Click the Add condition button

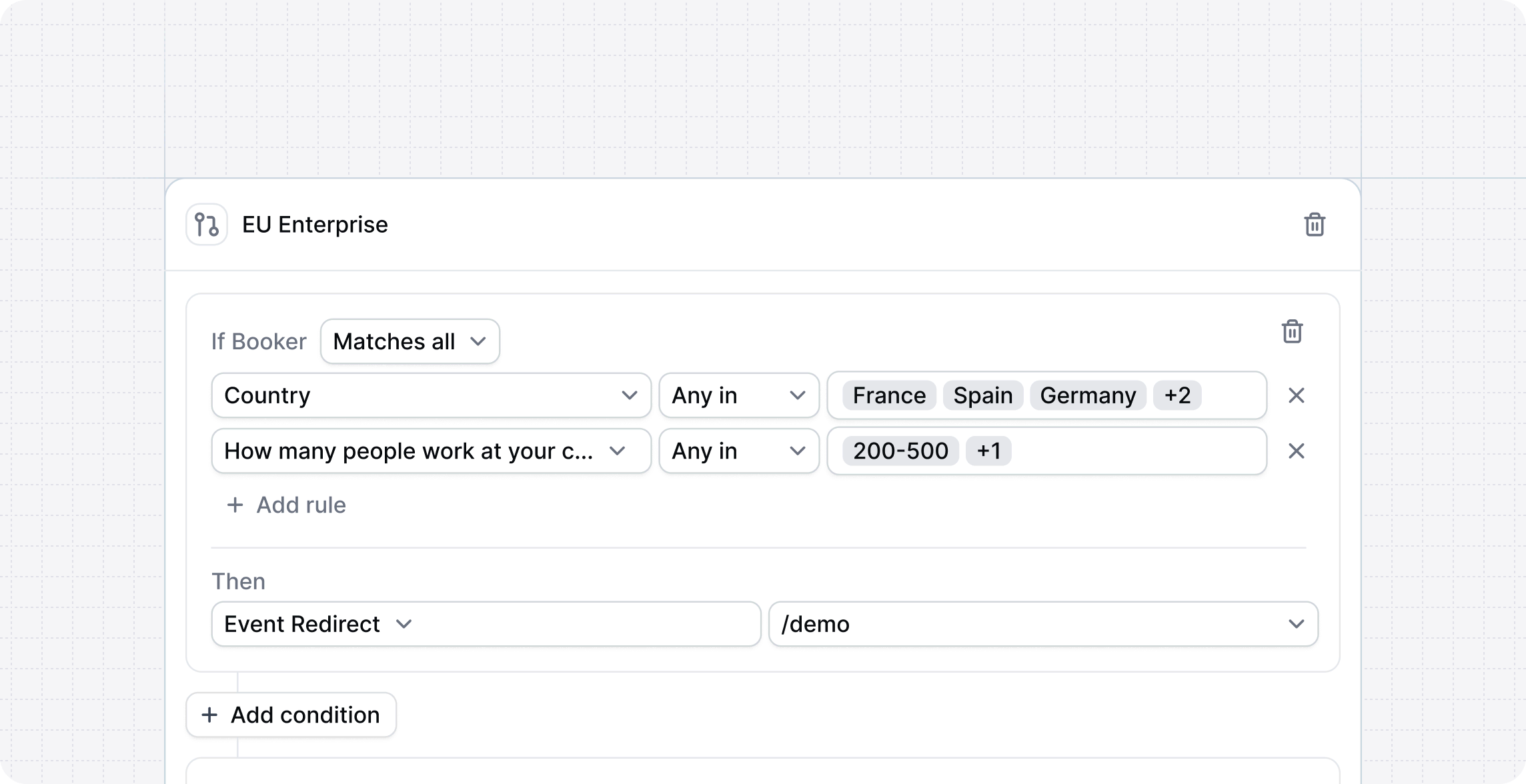(x=291, y=715)
